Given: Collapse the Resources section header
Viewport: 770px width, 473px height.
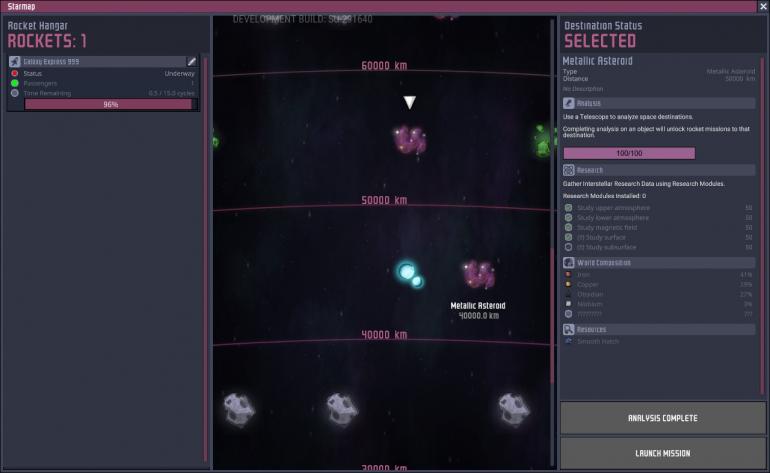Looking at the screenshot, I should (659, 329).
